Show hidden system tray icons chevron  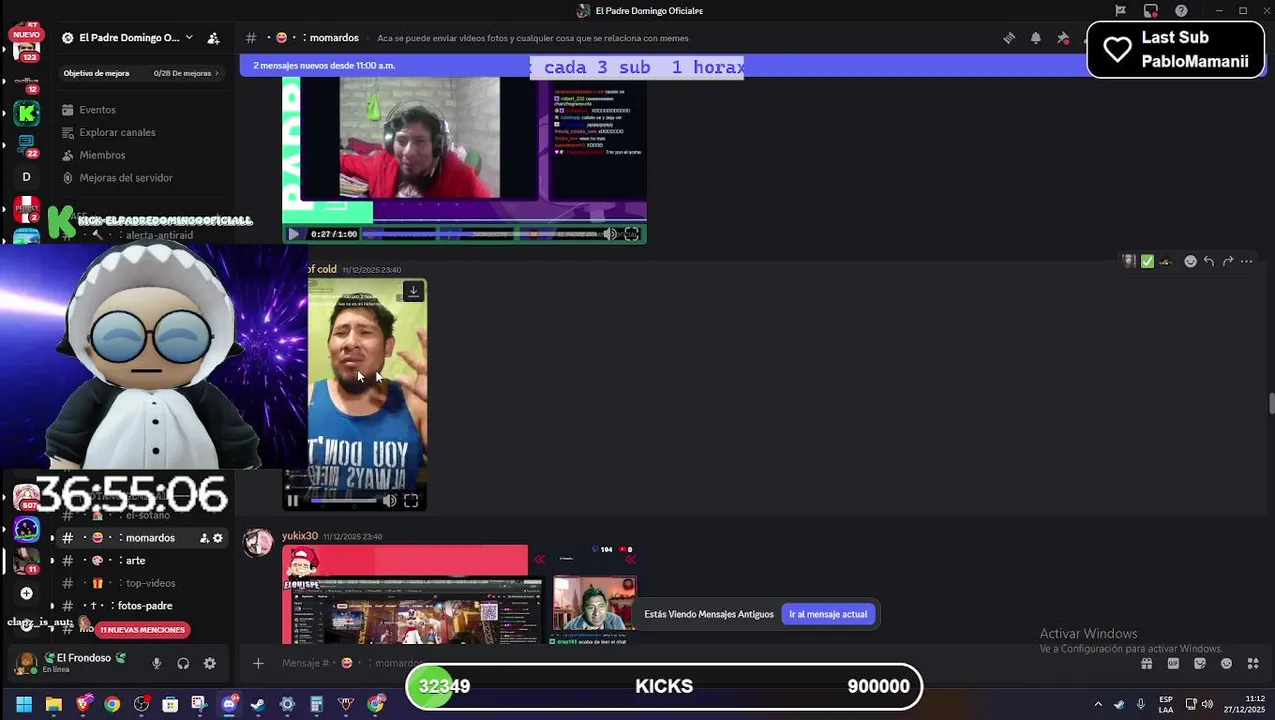(x=1098, y=704)
